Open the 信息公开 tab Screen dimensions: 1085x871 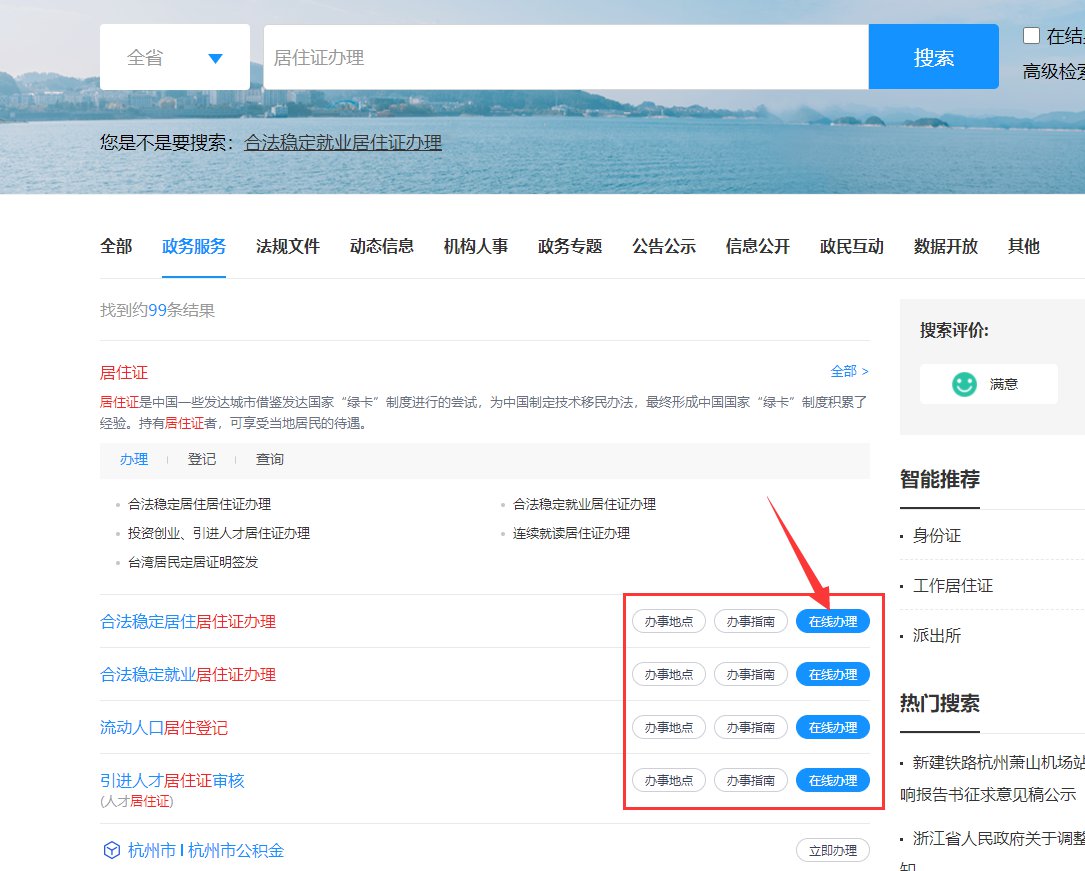click(x=758, y=246)
